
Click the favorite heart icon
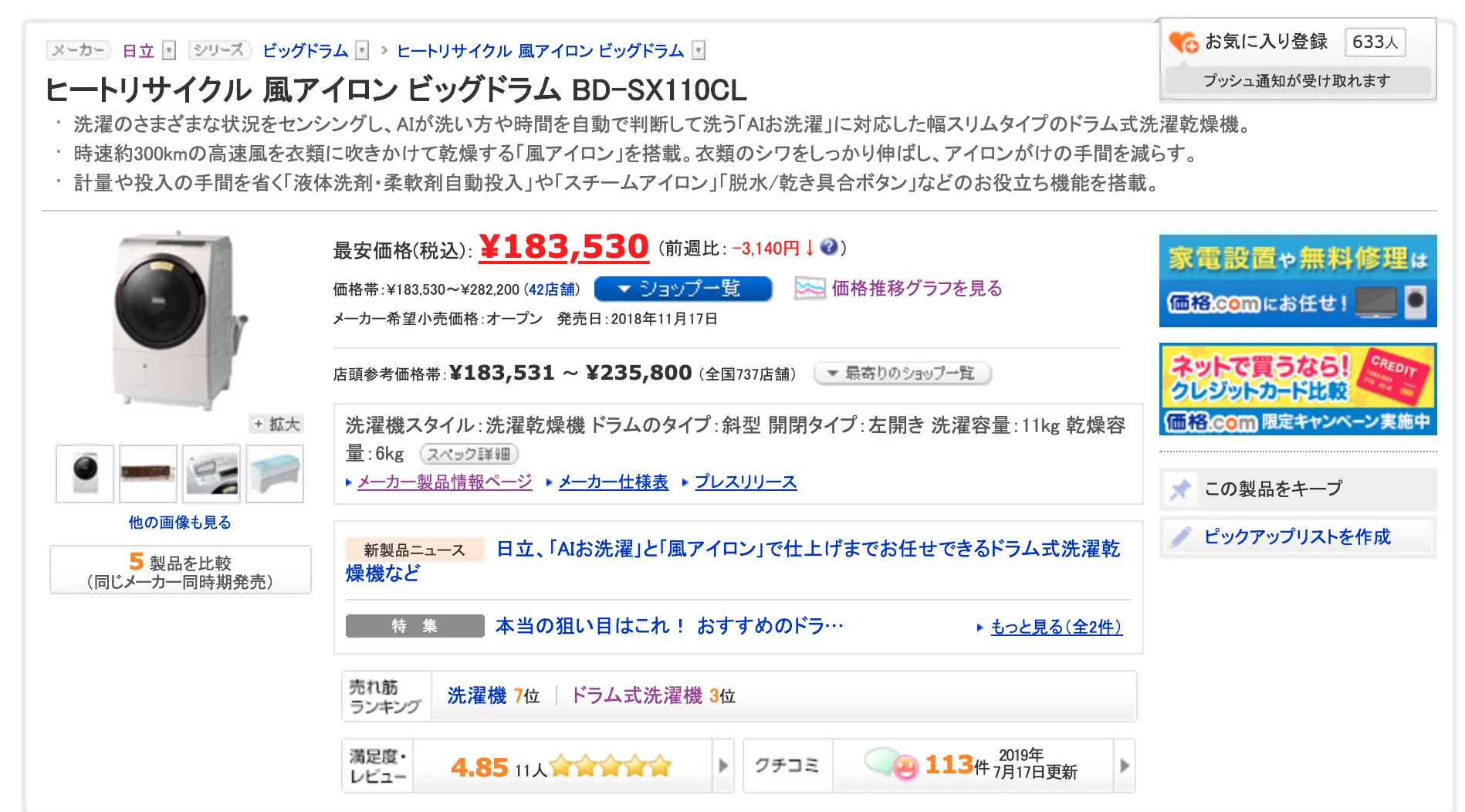pos(1182,42)
